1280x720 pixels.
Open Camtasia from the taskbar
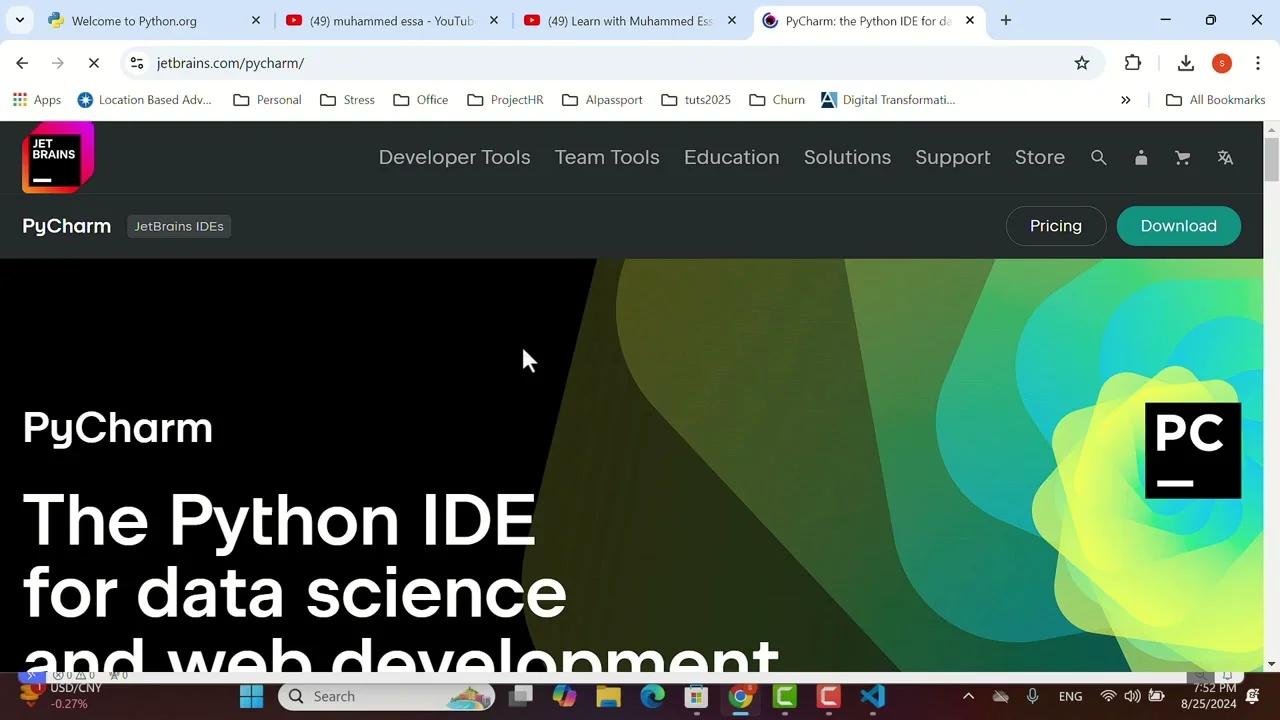[x=828, y=696]
